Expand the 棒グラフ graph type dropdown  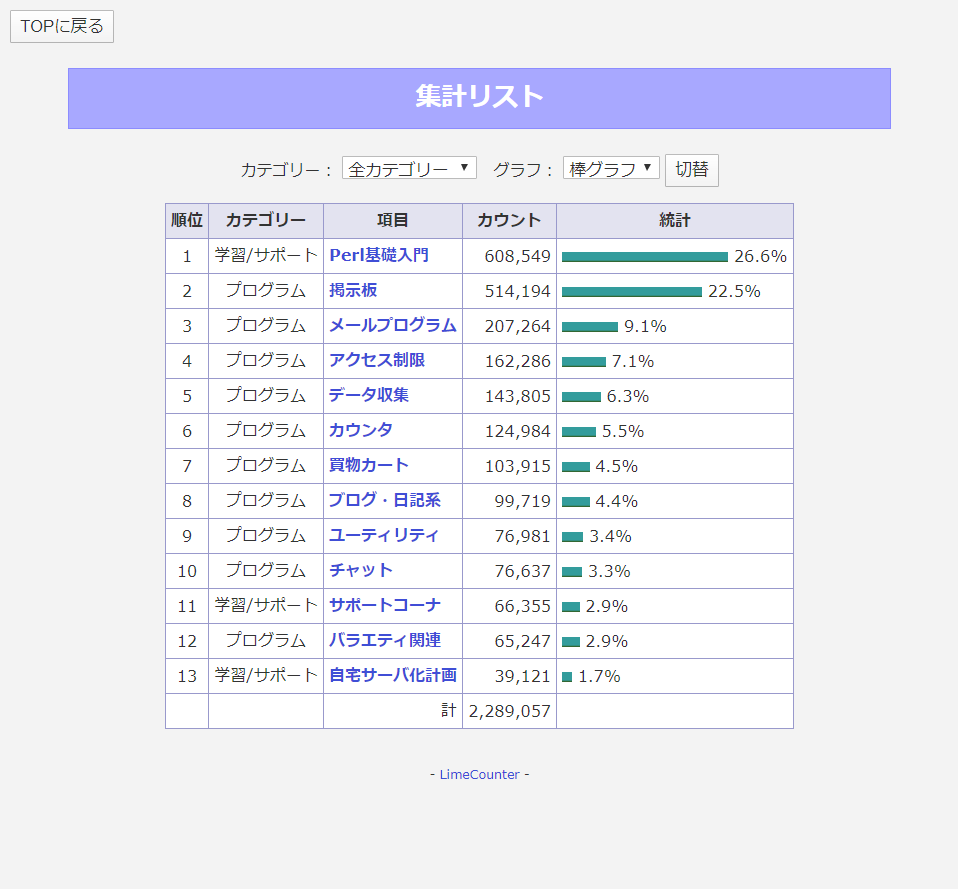click(x=611, y=169)
